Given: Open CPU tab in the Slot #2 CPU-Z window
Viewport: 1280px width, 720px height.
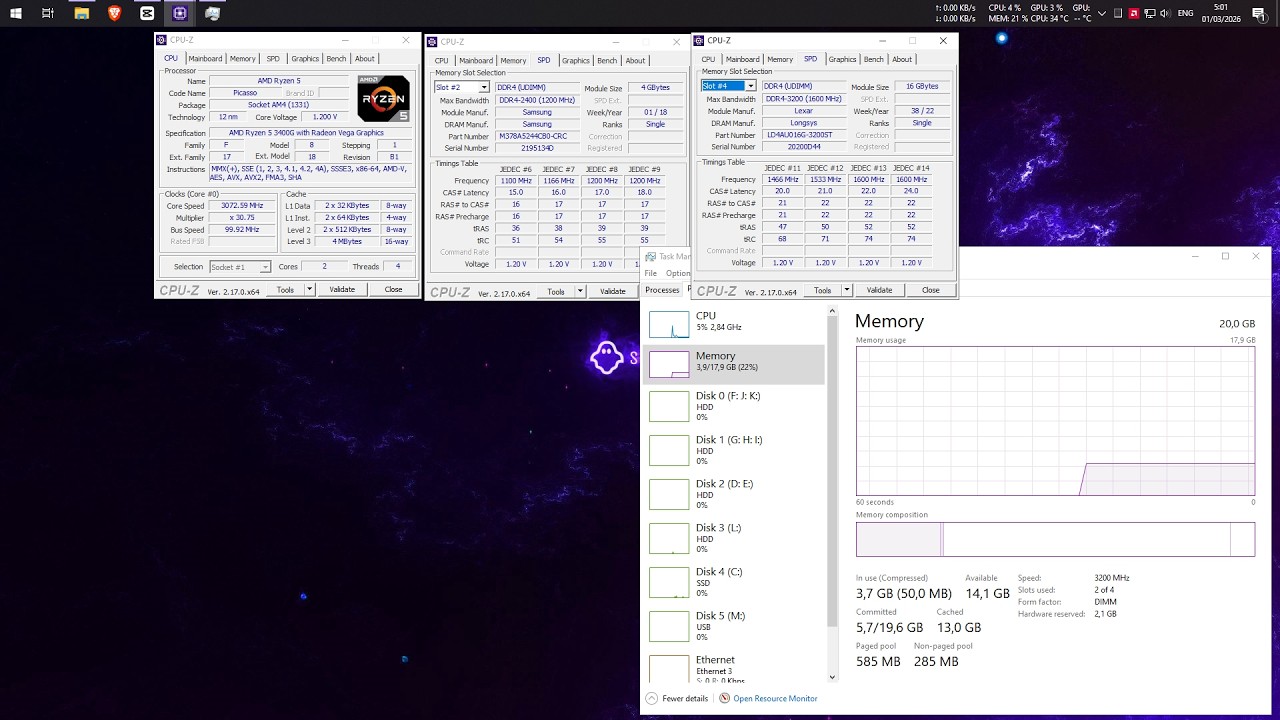Looking at the screenshot, I should tap(441, 60).
